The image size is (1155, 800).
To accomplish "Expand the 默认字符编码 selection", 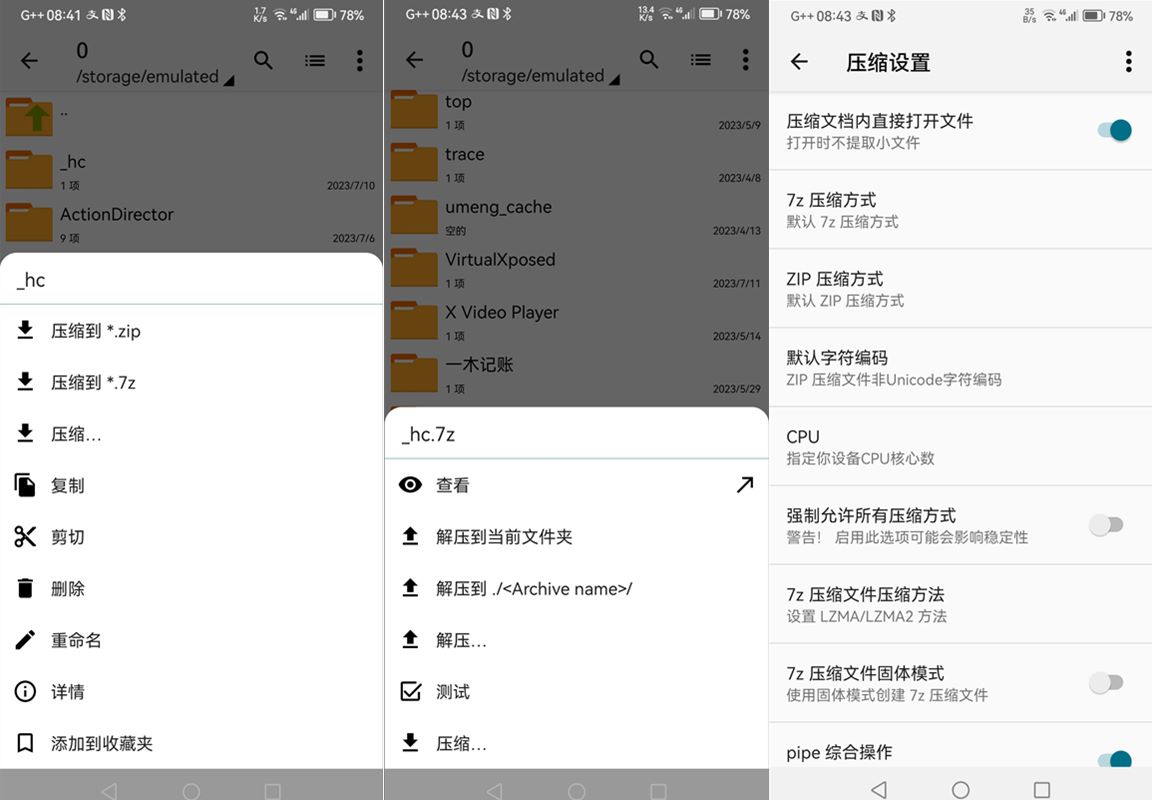I will (960, 368).
